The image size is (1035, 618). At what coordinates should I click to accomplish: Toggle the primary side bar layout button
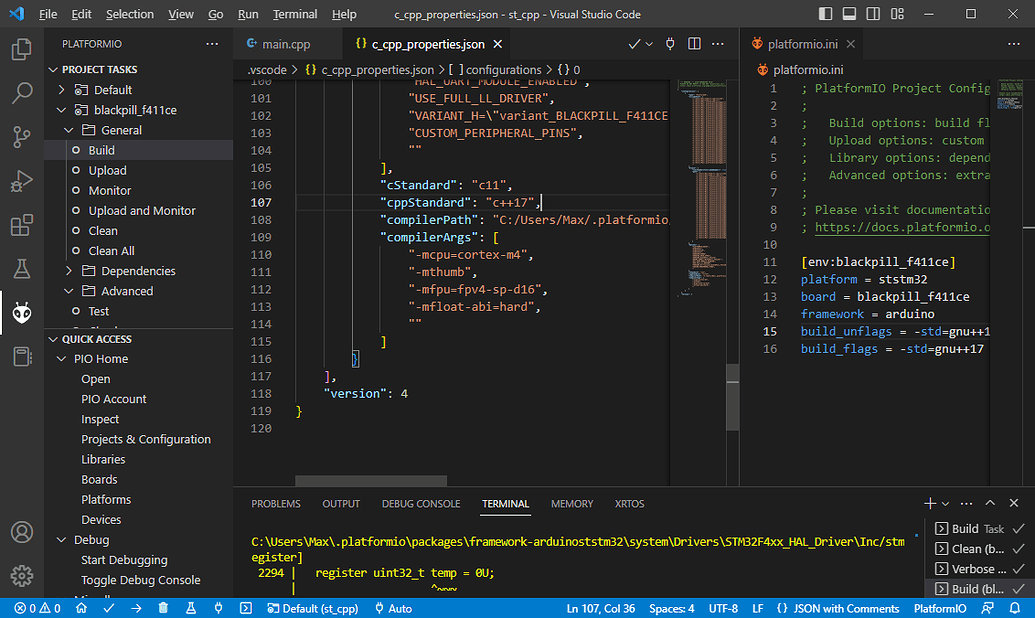[825, 14]
